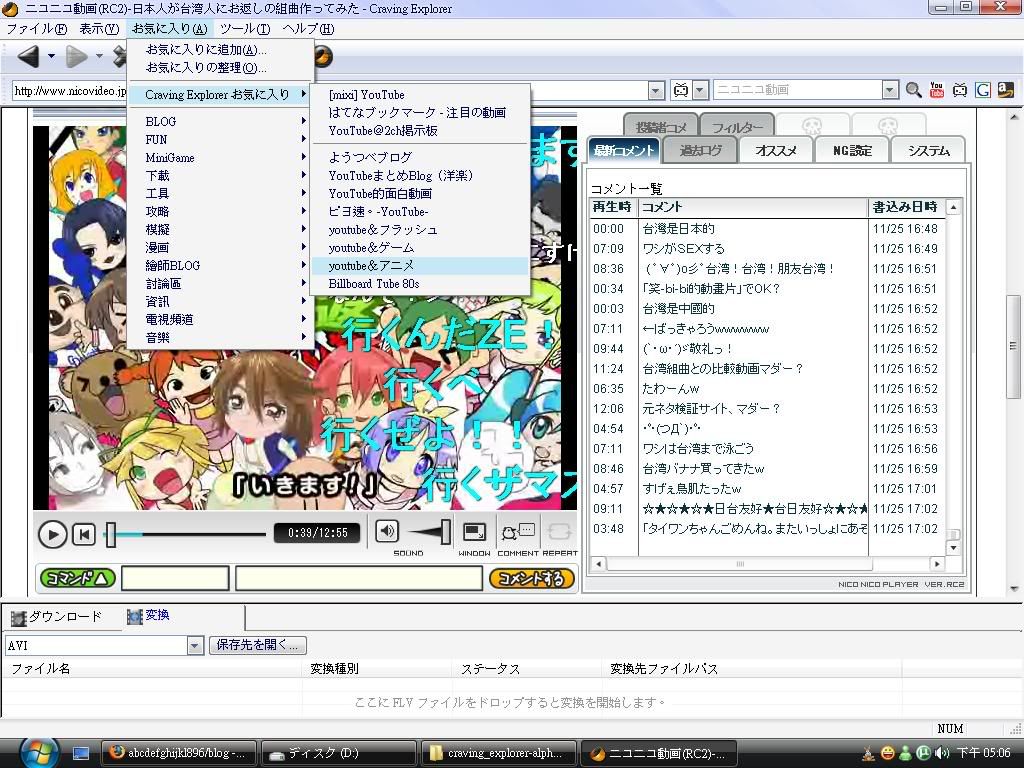1024x768 pixels.
Task: Click the コマンド button
Action: pos(78,578)
